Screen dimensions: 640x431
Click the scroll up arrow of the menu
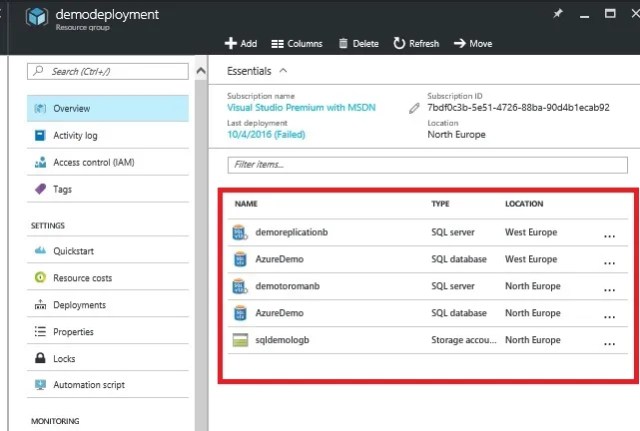coord(201,71)
